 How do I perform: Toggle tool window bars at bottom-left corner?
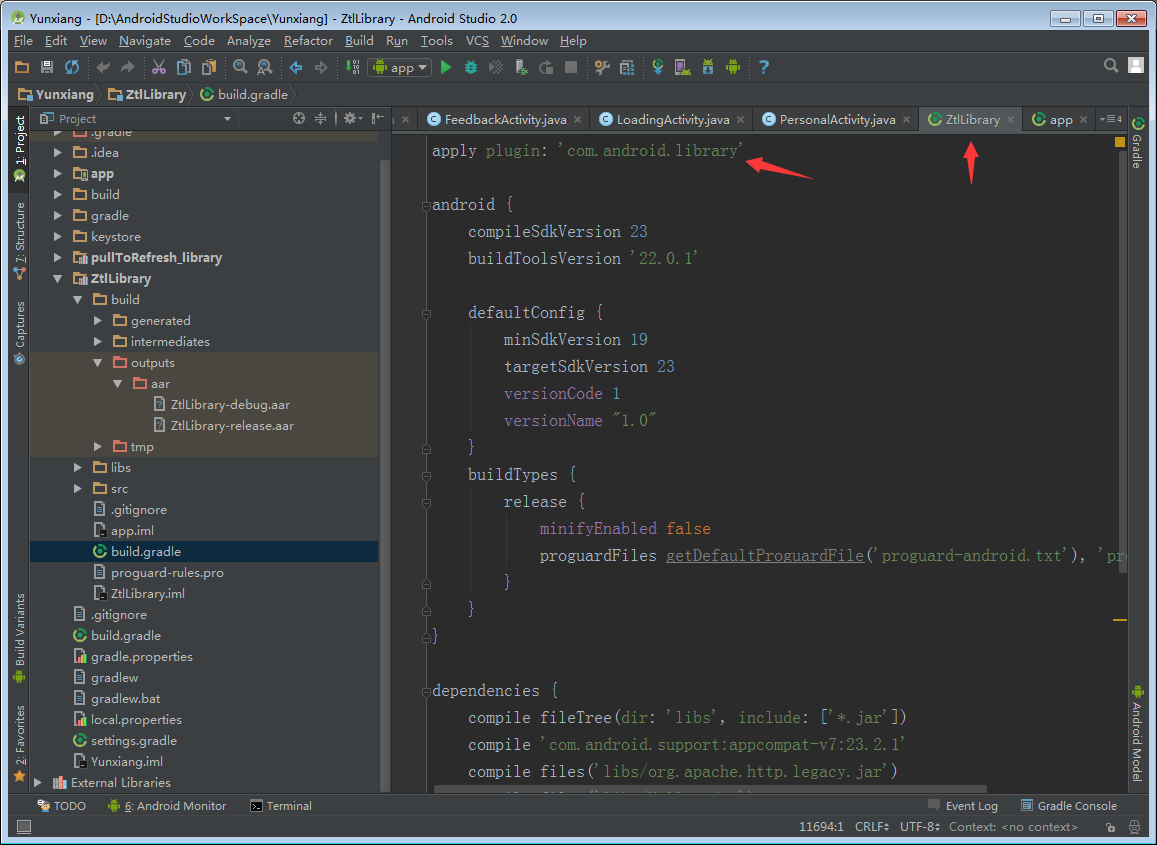(24, 827)
